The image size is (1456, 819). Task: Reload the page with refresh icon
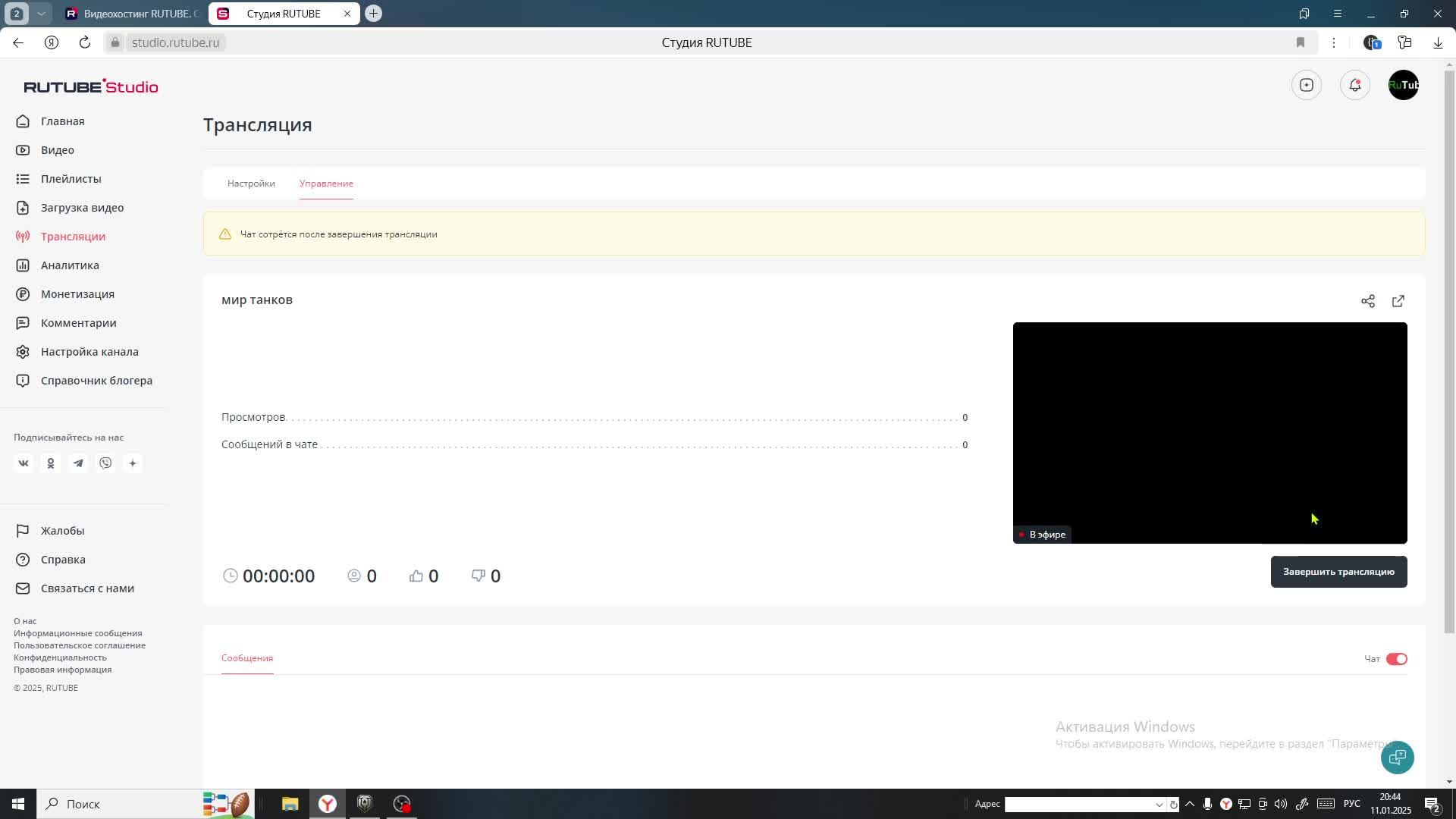click(85, 42)
